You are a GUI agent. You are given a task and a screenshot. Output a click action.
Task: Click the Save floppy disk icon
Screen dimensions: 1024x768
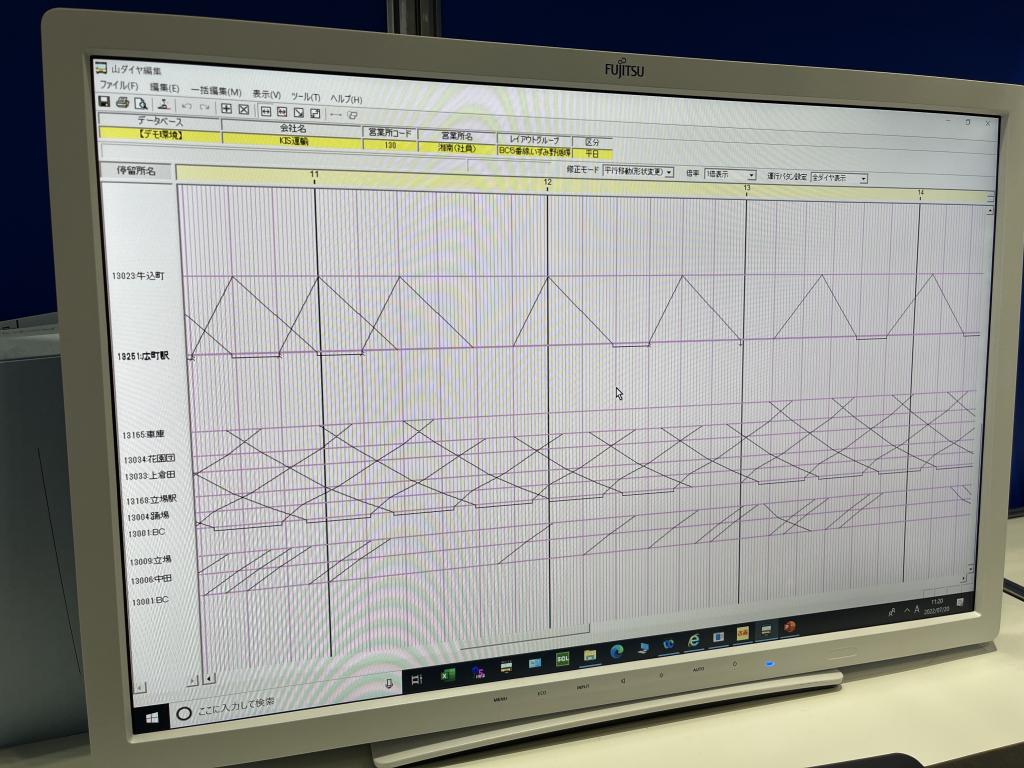(x=104, y=102)
